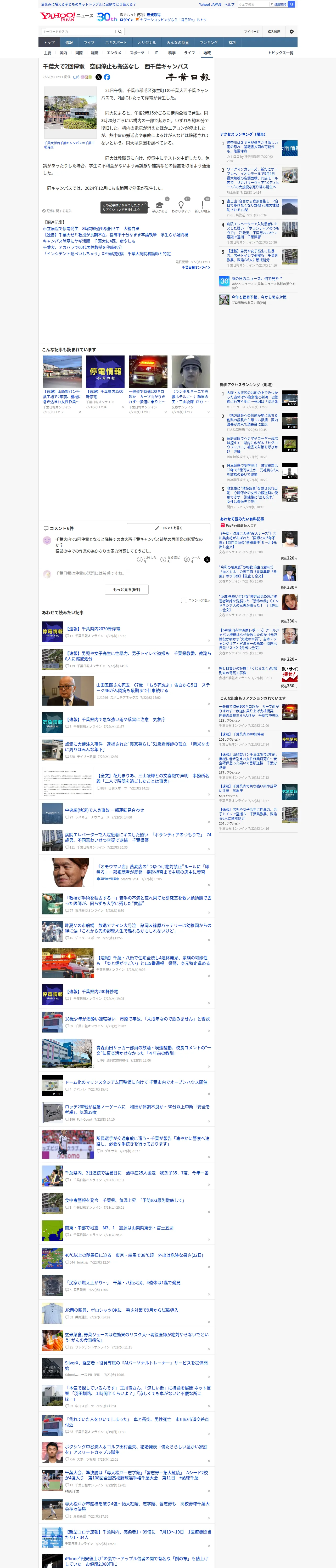This screenshot has width=336, height=1568.
Task: Select the 国内 category tab
Action: pos(63,53)
